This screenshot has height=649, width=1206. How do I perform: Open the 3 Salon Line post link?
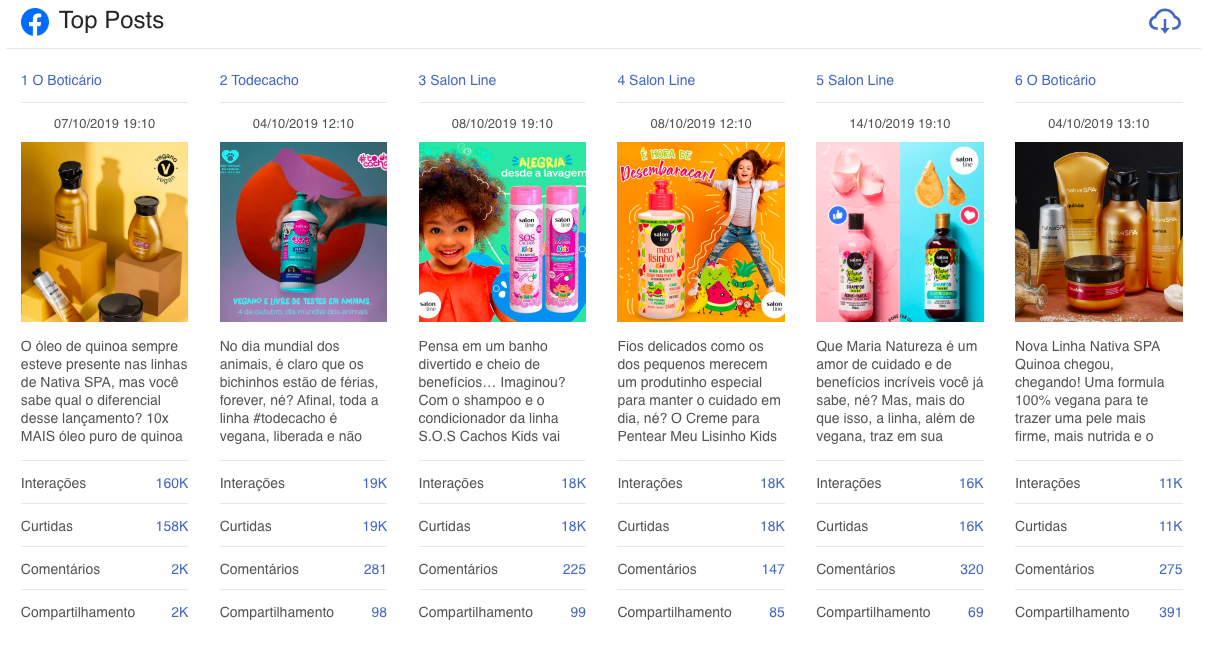[457, 80]
